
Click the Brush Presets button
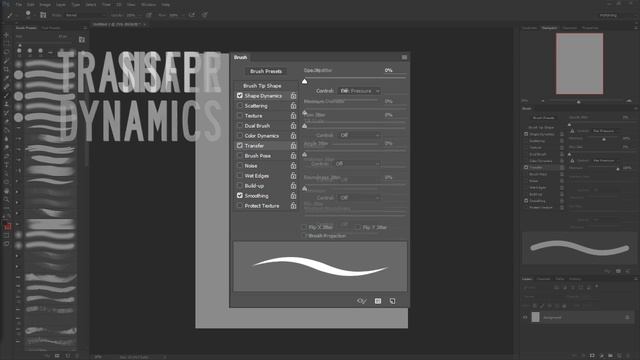coord(266,71)
